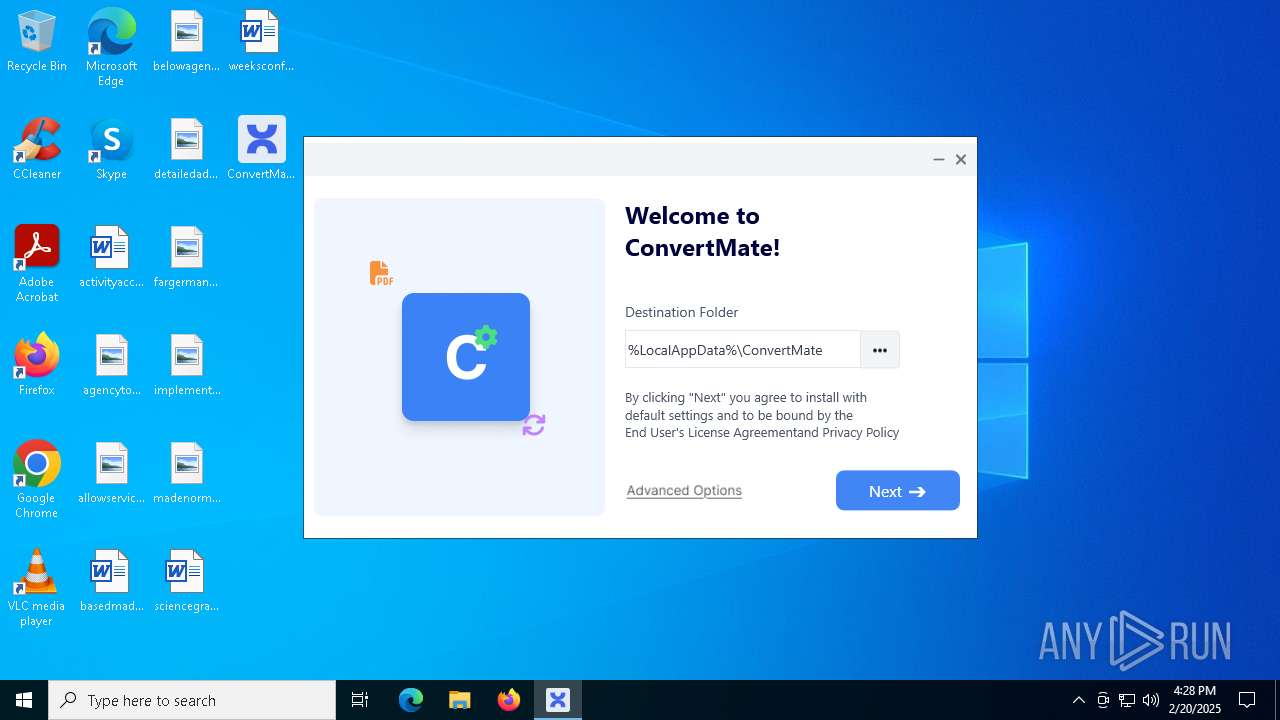Image resolution: width=1280 pixels, height=720 pixels.
Task: Select the madenorm... image file icon
Action: click(x=186, y=474)
